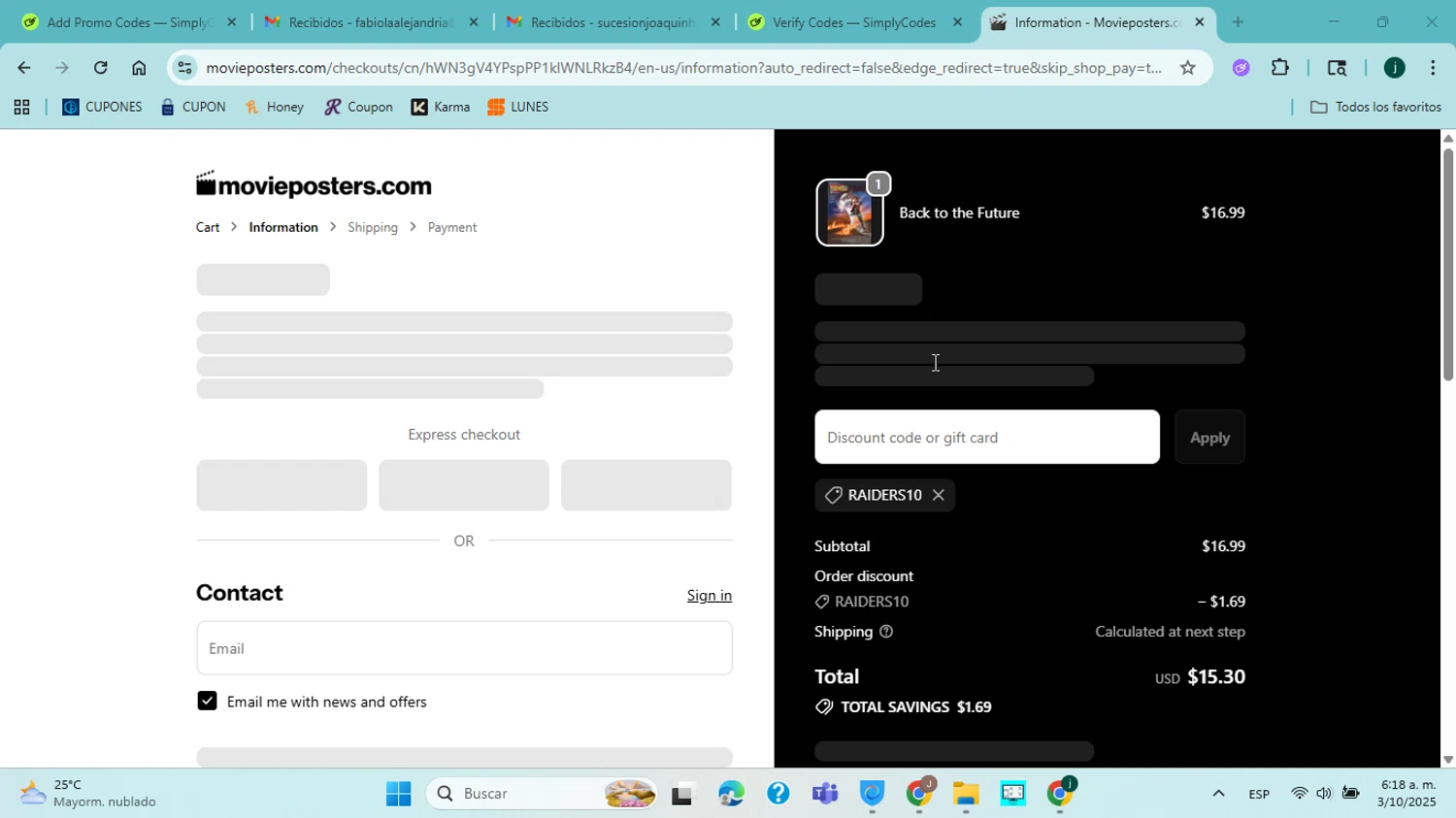Open the browser home page
The height and width of the screenshot is (818, 1456).
tap(139, 68)
